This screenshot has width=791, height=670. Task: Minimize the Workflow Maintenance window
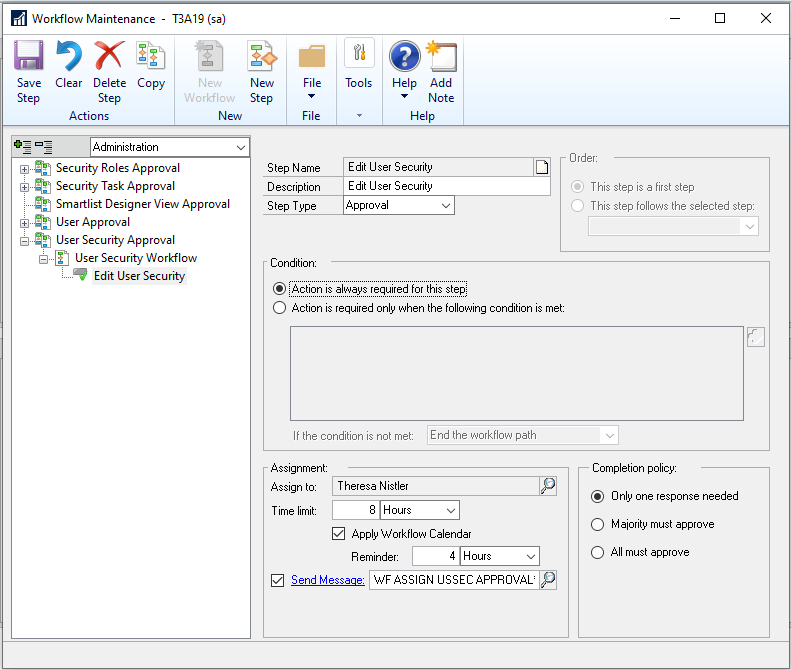pyautogui.click(x=675, y=19)
